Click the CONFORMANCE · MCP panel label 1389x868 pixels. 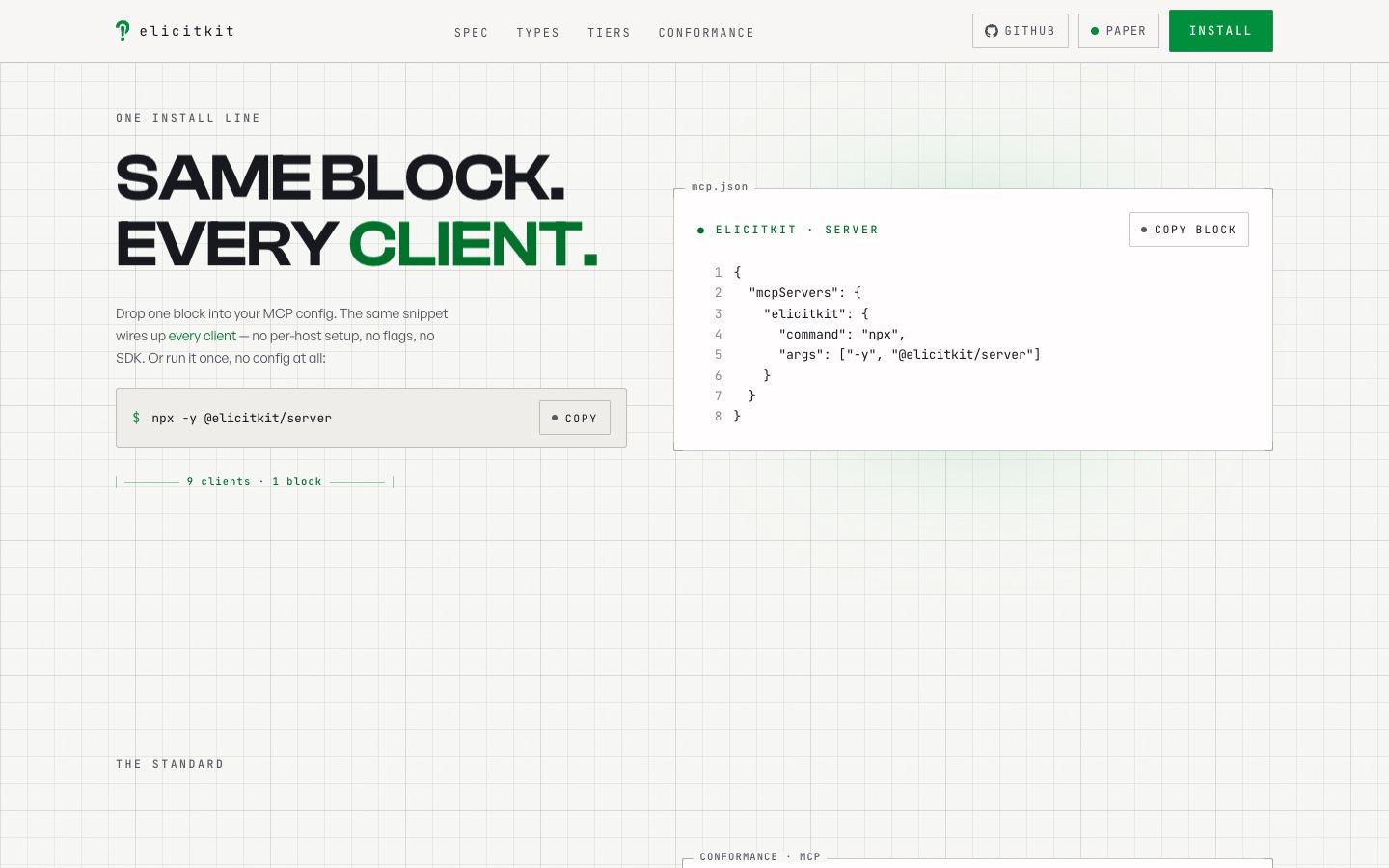(x=760, y=856)
